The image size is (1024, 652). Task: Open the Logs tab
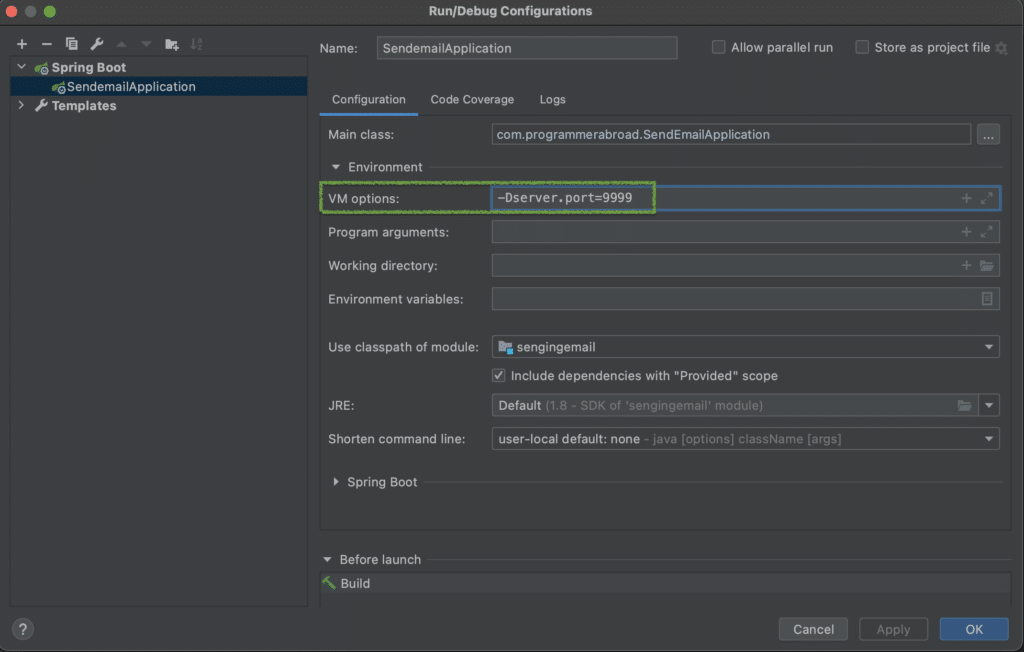(552, 100)
